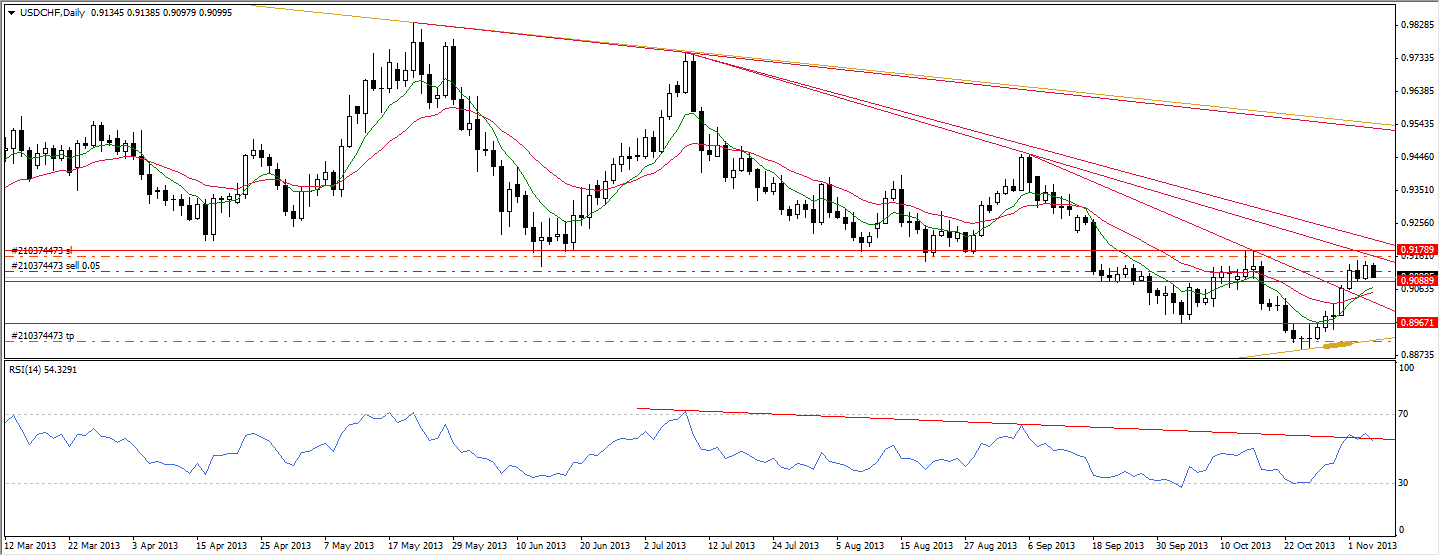Click the 27 Aug 2013 date label

(x=992, y=546)
